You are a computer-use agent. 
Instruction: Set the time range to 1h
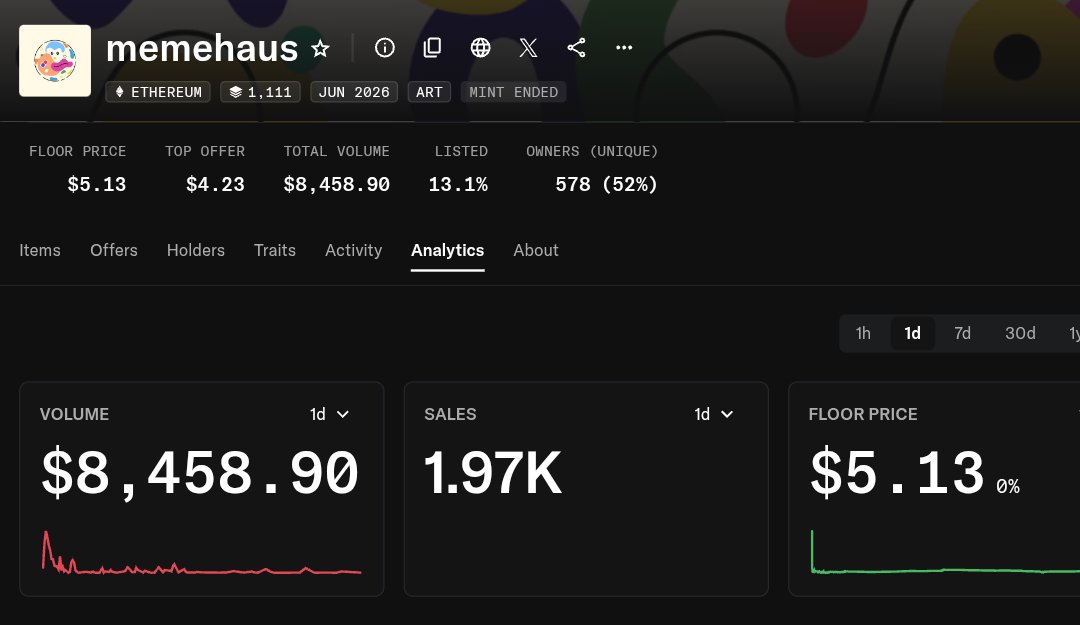[x=863, y=334]
